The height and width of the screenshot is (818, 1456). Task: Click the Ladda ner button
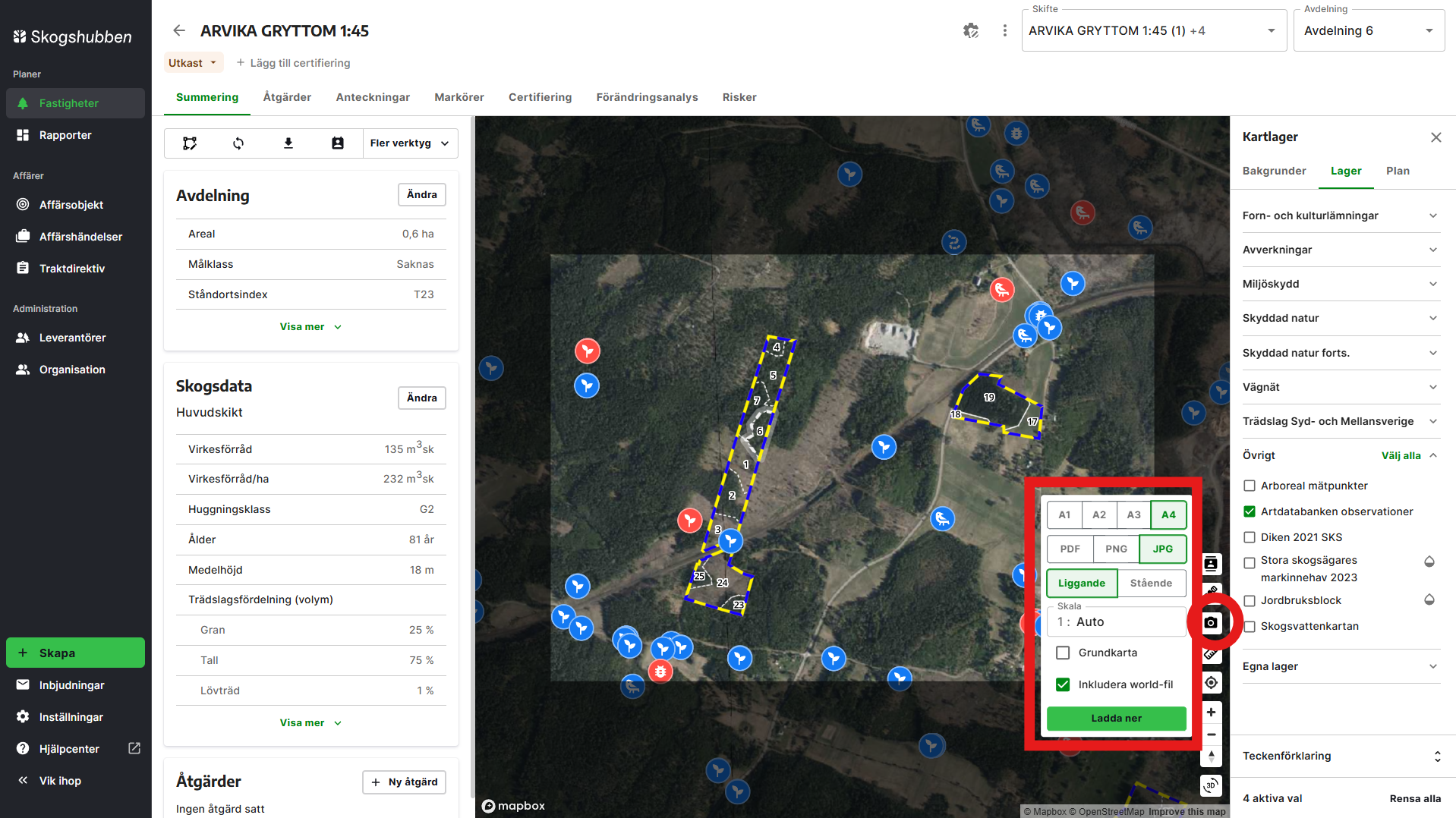click(1116, 718)
